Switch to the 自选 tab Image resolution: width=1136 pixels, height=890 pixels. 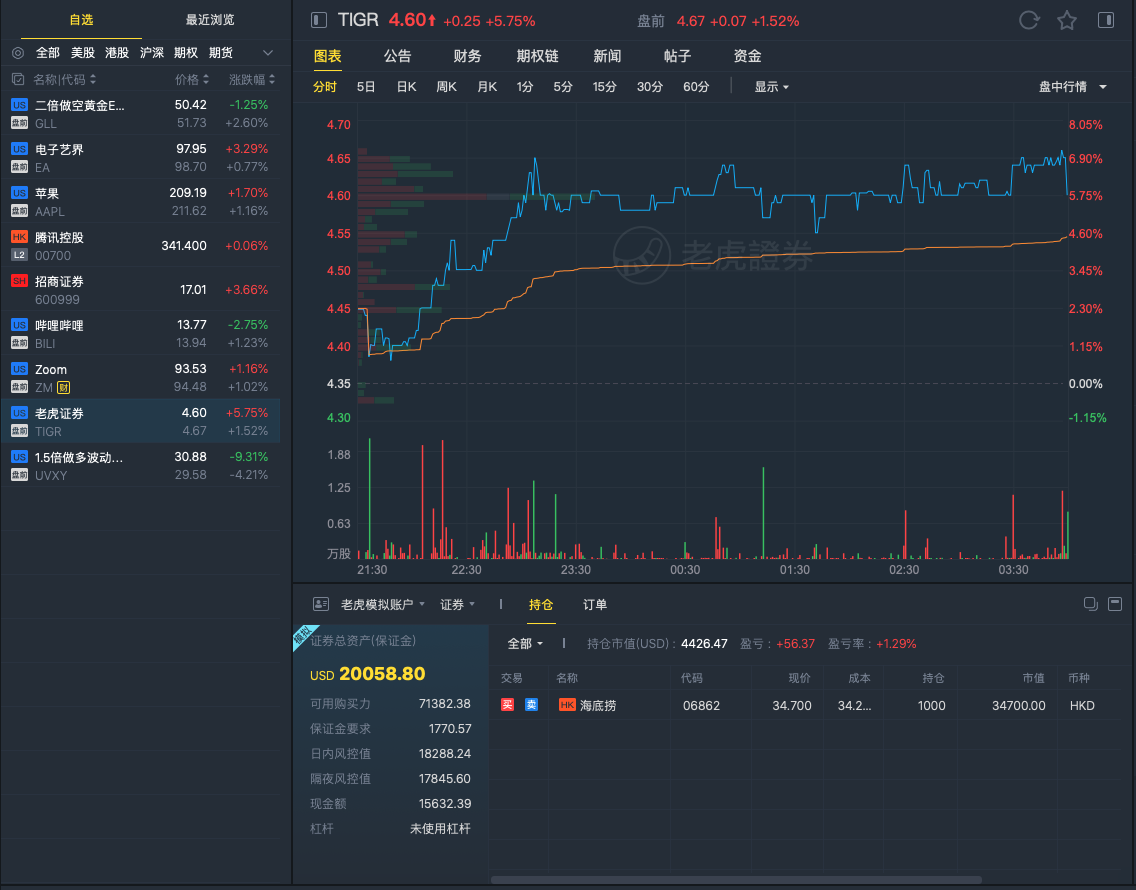click(81, 20)
